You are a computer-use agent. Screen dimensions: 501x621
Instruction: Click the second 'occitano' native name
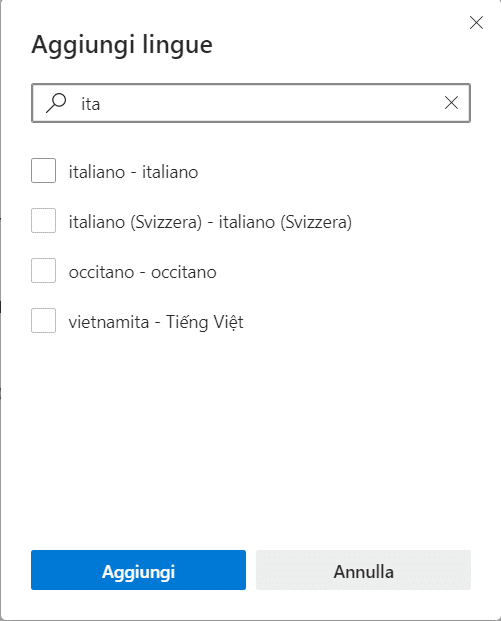184,272
